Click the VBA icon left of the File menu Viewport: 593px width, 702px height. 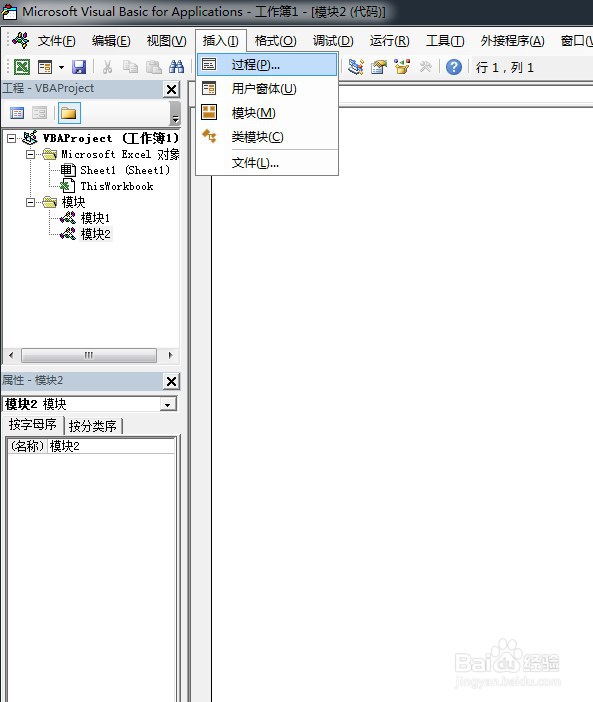pos(21,41)
